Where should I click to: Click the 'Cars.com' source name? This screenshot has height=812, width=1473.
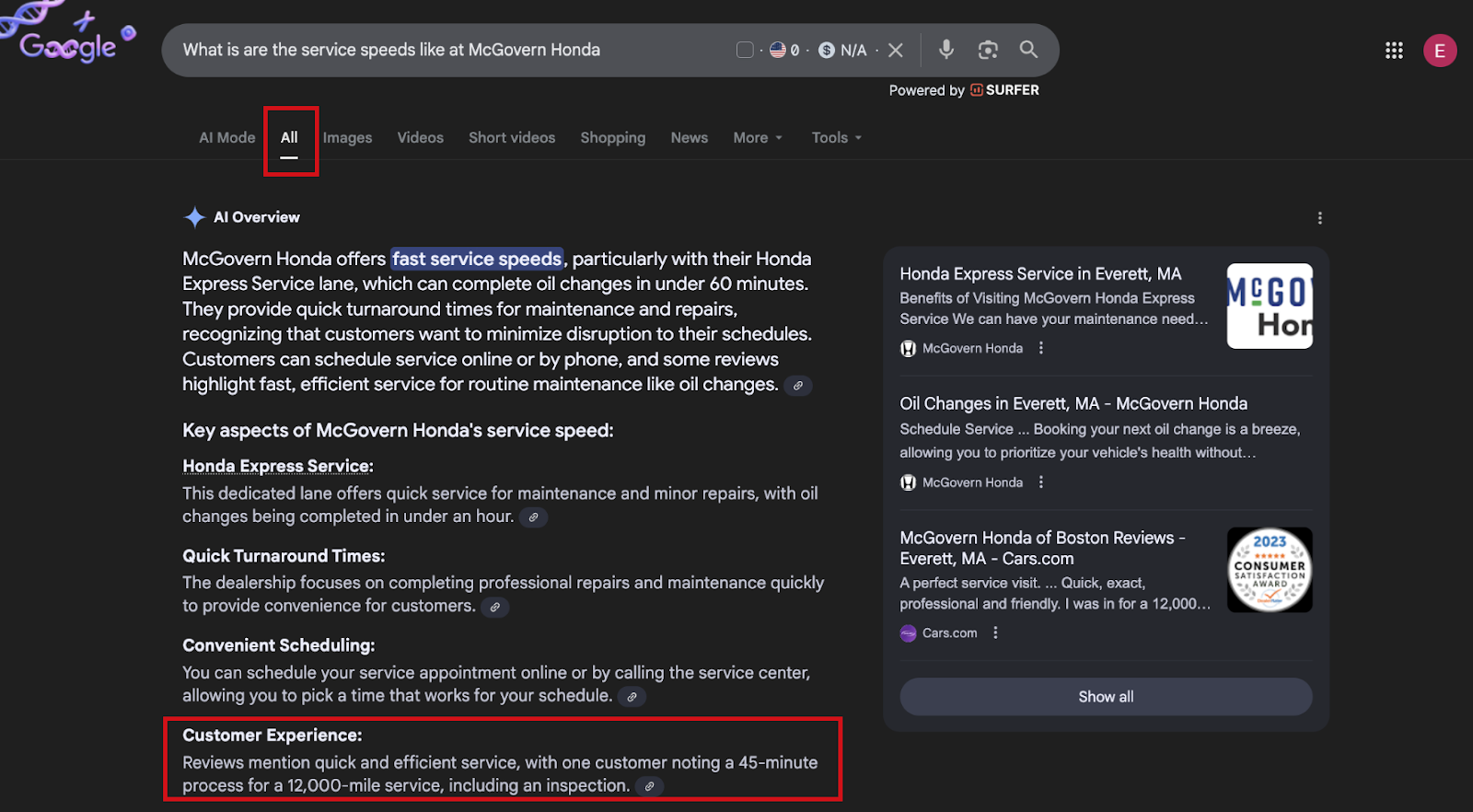click(x=950, y=633)
